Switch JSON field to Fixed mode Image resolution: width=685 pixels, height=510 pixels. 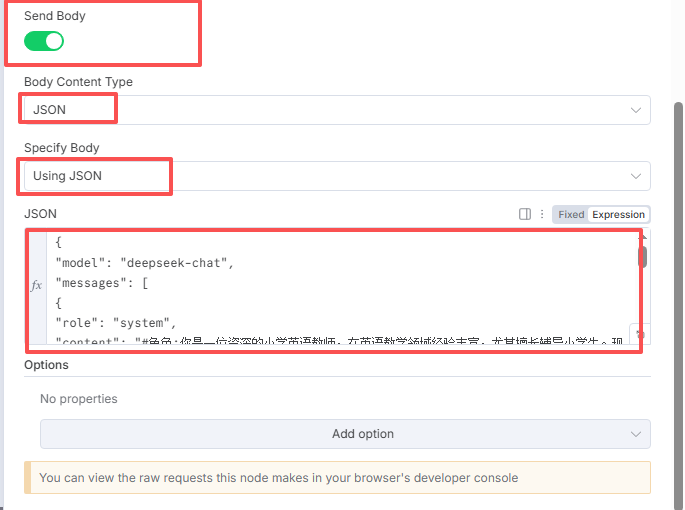571,215
